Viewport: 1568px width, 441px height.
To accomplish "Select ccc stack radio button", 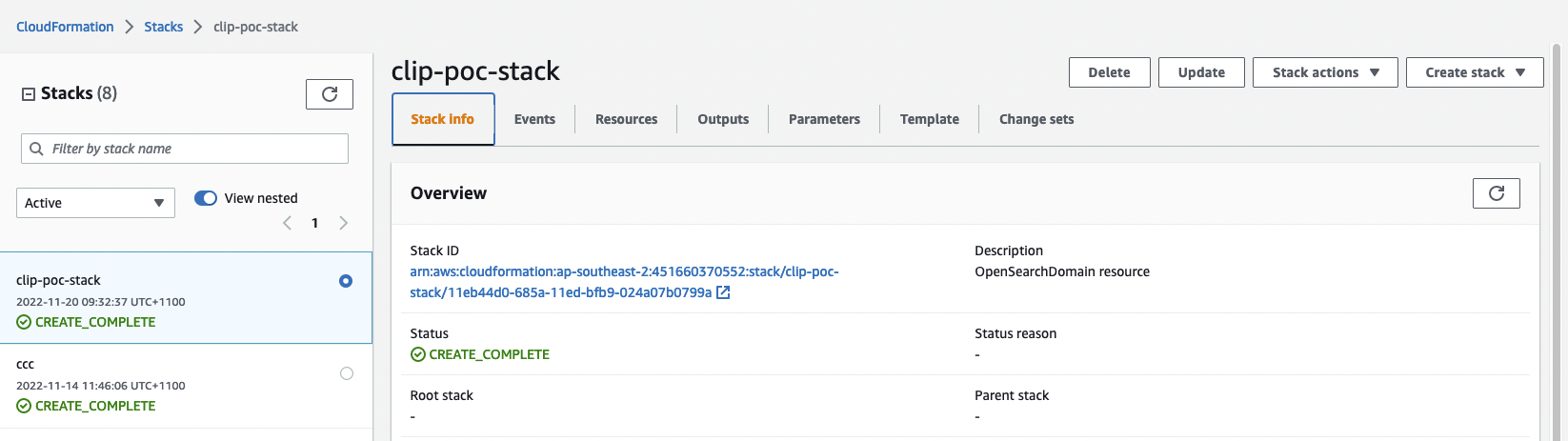I will tap(347, 373).
